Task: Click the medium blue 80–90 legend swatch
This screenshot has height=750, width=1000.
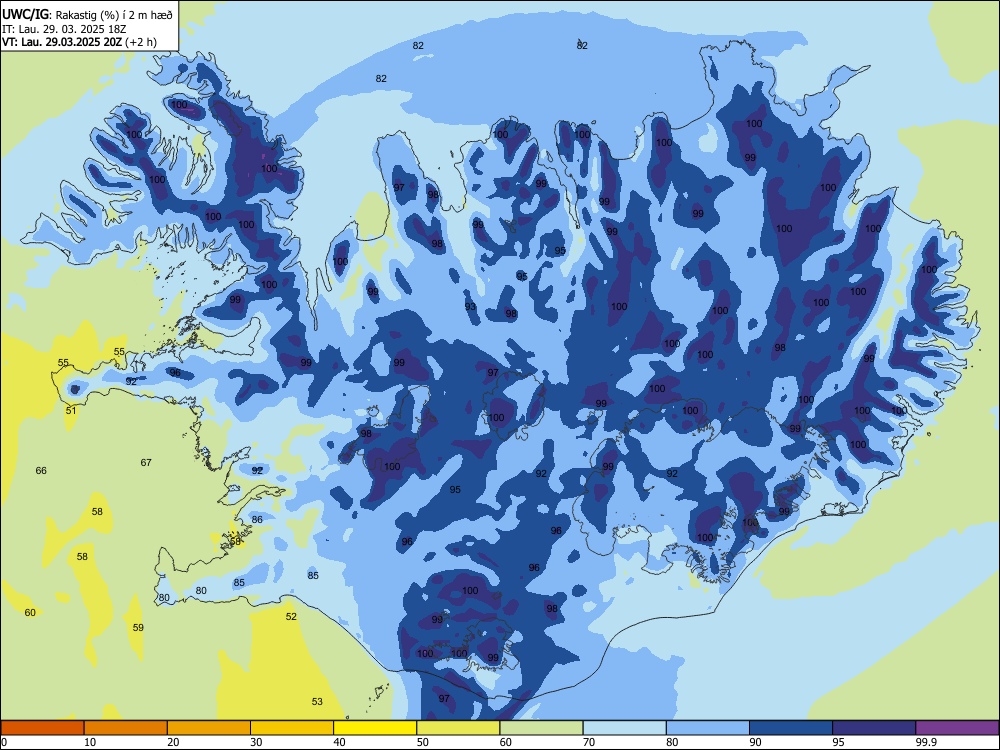Action: (708, 728)
